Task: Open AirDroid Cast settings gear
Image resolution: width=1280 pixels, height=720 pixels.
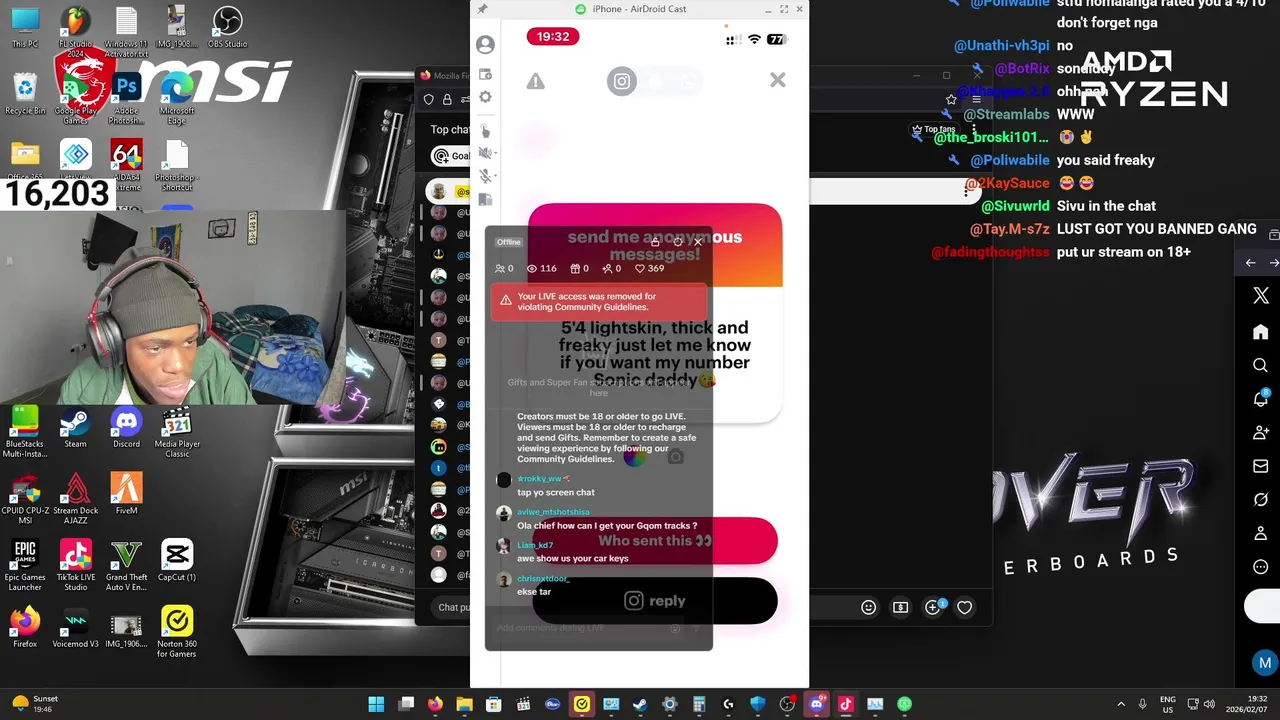Action: click(x=485, y=97)
